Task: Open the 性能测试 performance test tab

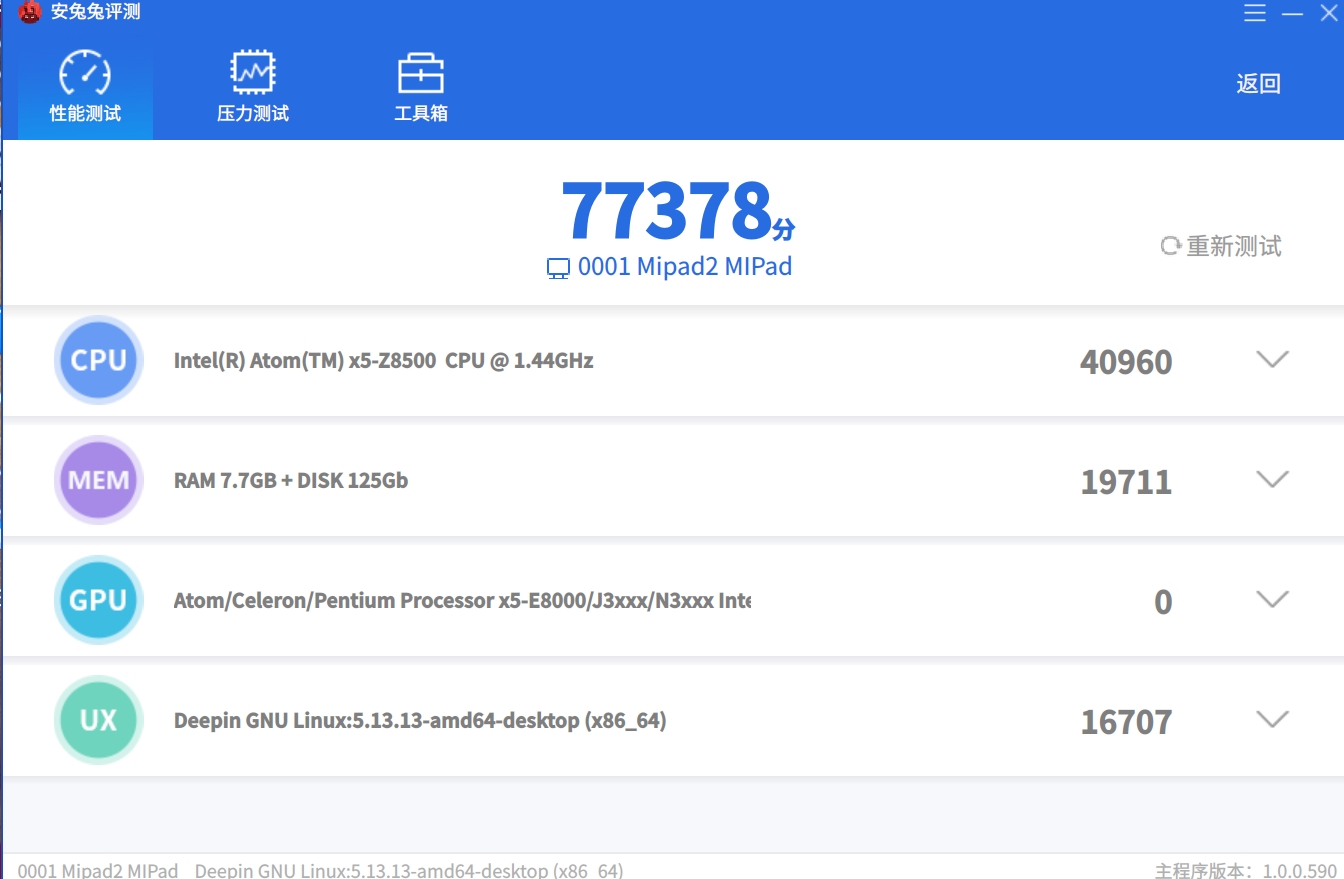Action: (85, 88)
